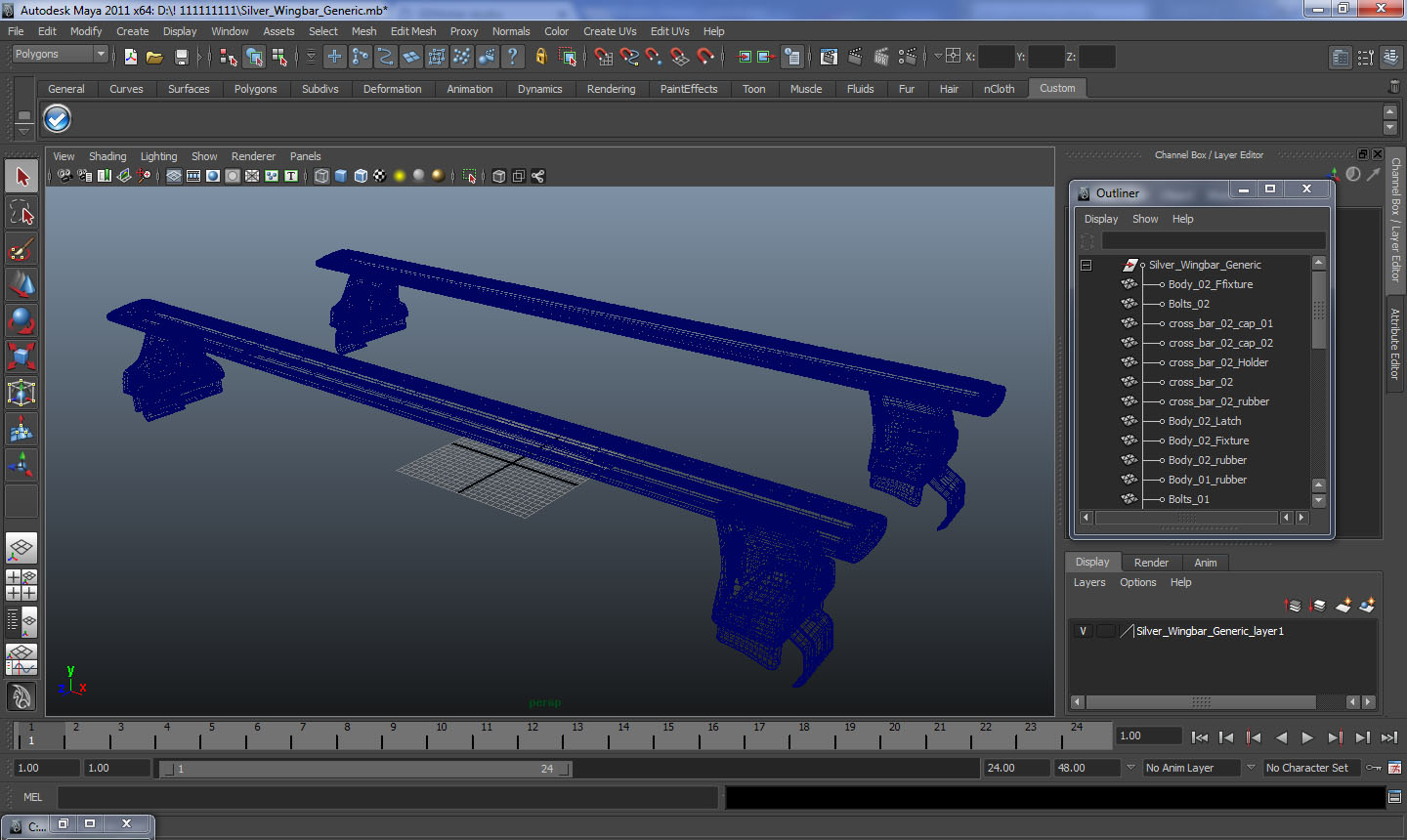The width and height of the screenshot is (1407, 840).
Task: Collapse the Silver_Wingbar_Generic outliner node
Action: click(1086, 265)
